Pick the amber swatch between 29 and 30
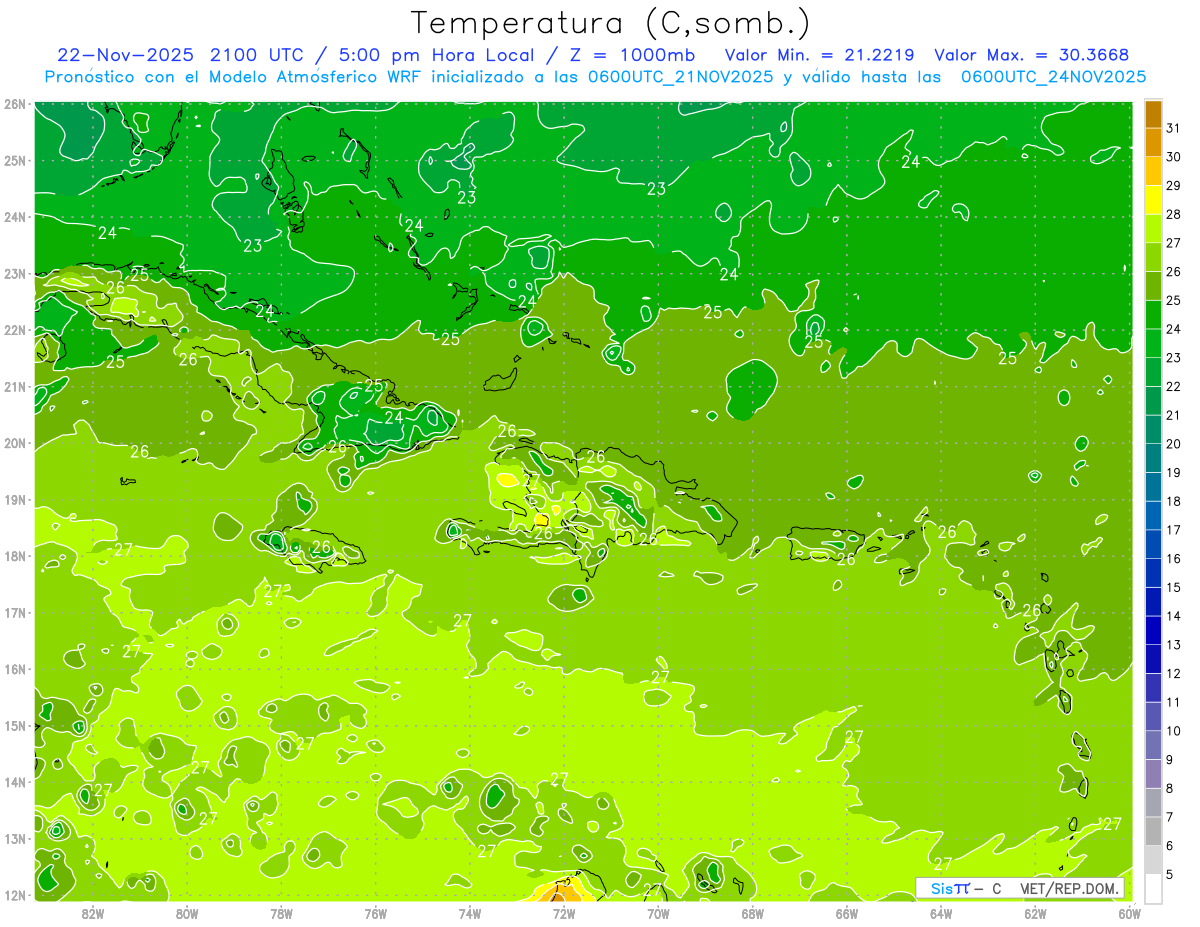1200x927 pixels. point(1153,171)
